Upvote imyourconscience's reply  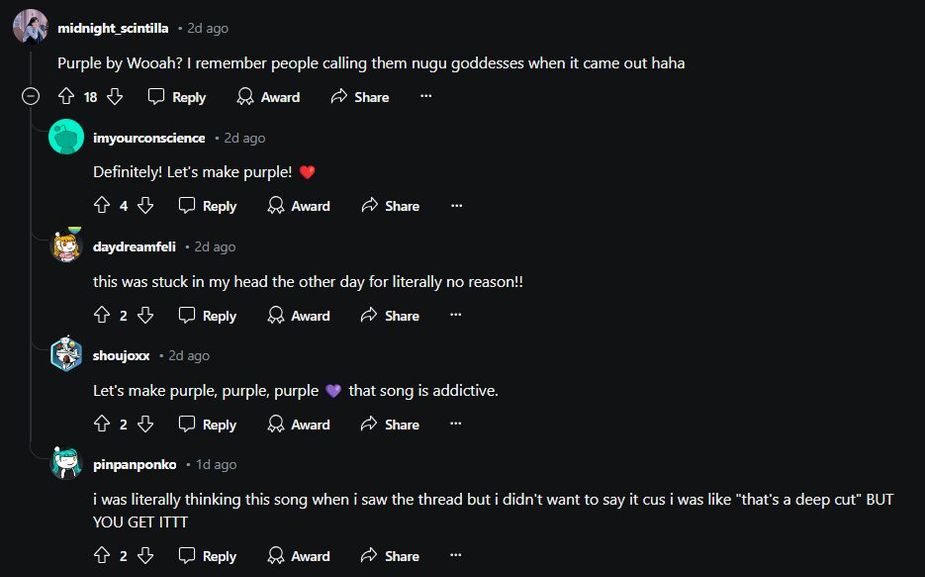[x=102, y=206]
